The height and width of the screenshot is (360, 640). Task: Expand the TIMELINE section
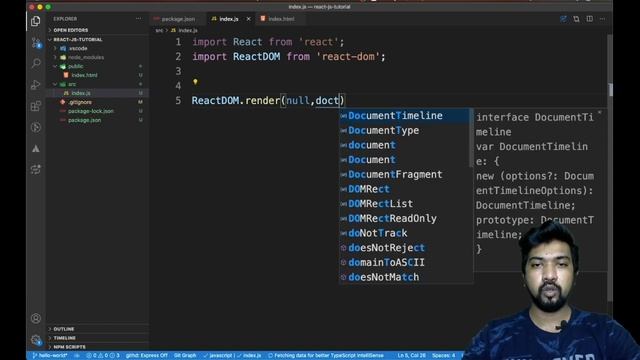[64, 338]
